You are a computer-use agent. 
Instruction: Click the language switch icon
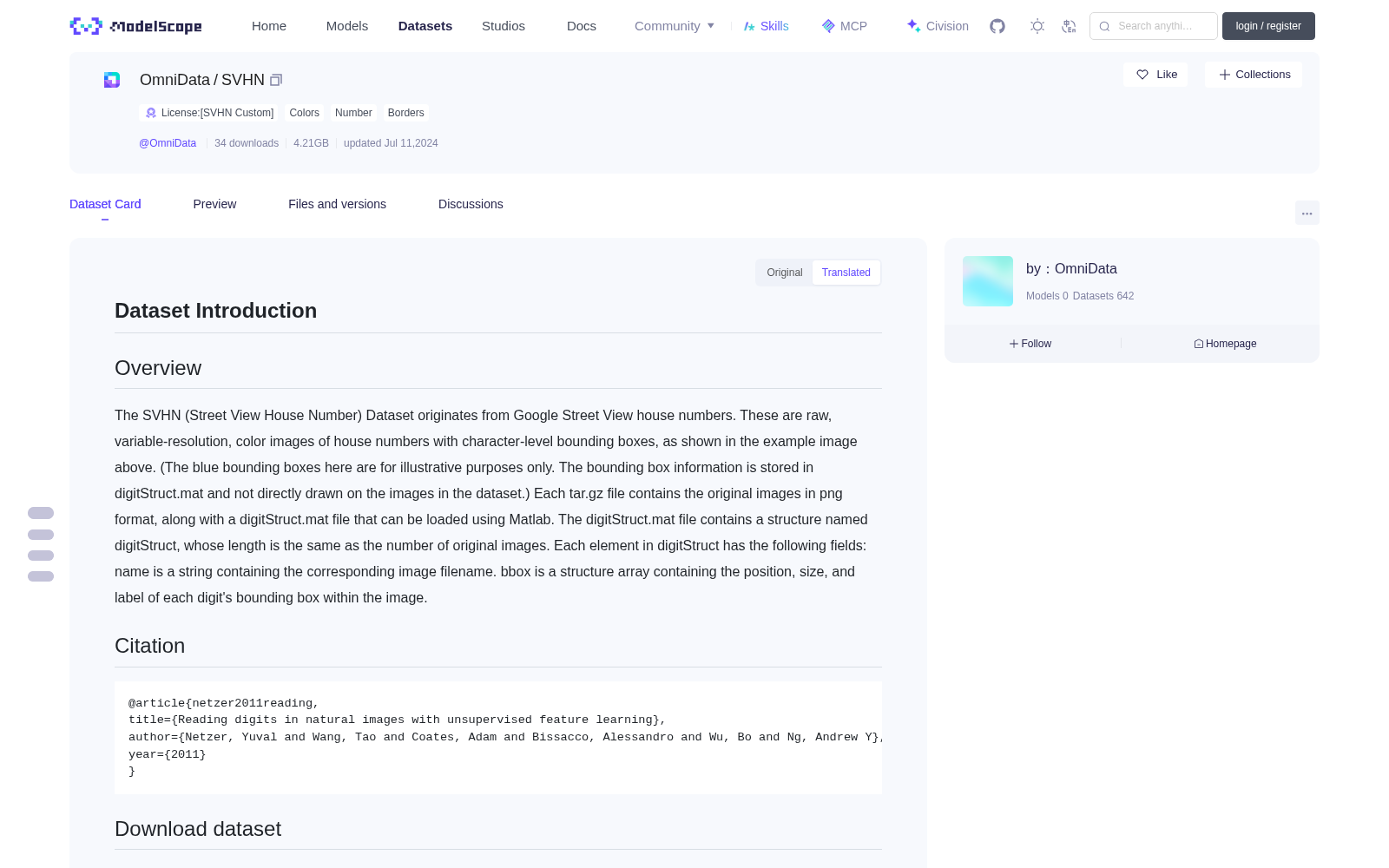click(1070, 26)
